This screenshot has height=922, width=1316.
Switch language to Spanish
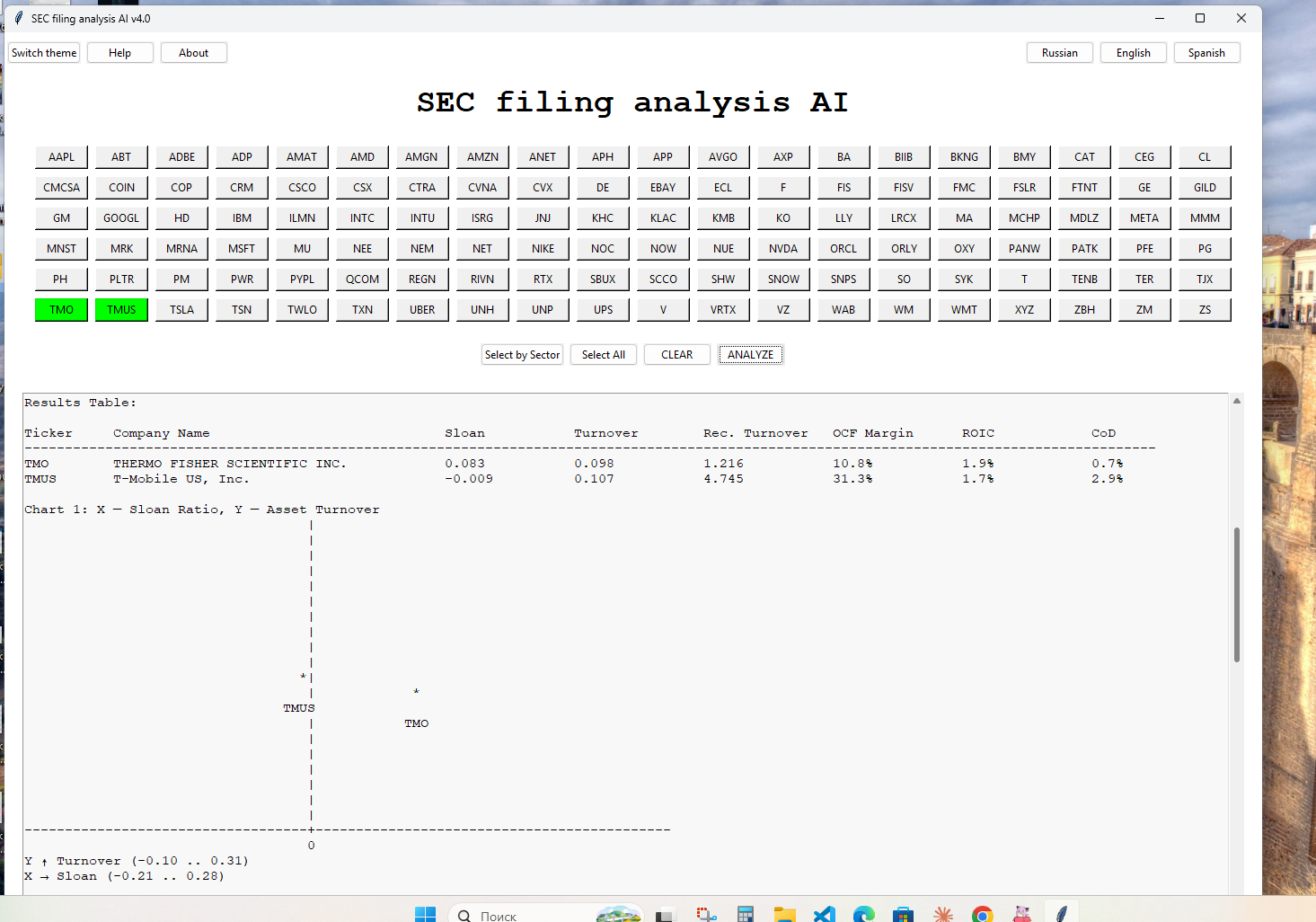click(1206, 53)
